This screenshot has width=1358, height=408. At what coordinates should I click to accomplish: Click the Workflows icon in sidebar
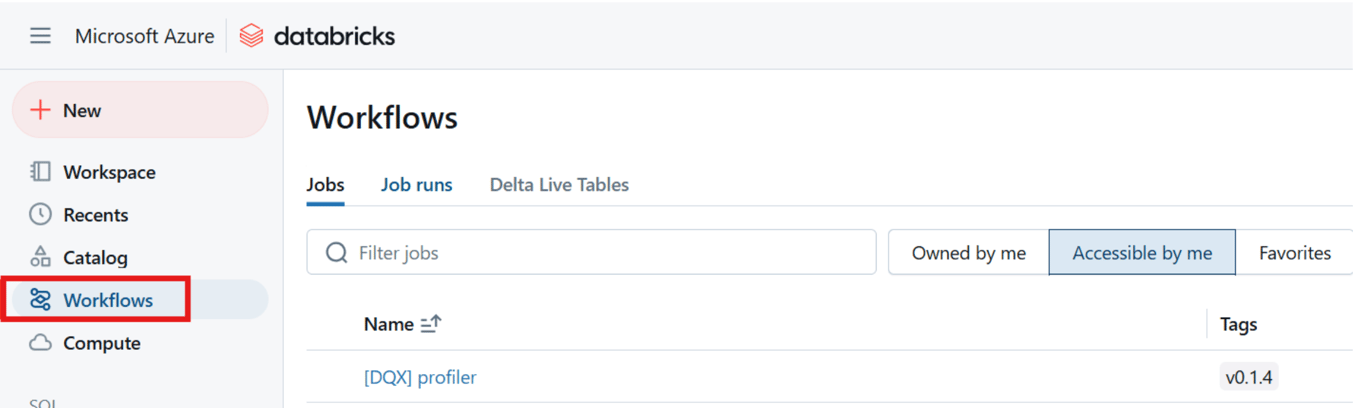pos(40,300)
